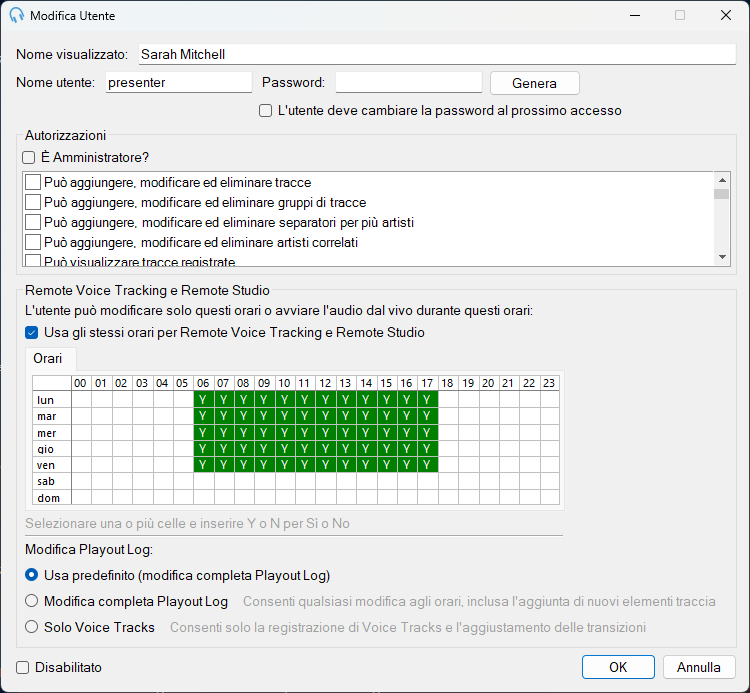Click the Genera password button
The height and width of the screenshot is (693, 750).
[x=534, y=83]
